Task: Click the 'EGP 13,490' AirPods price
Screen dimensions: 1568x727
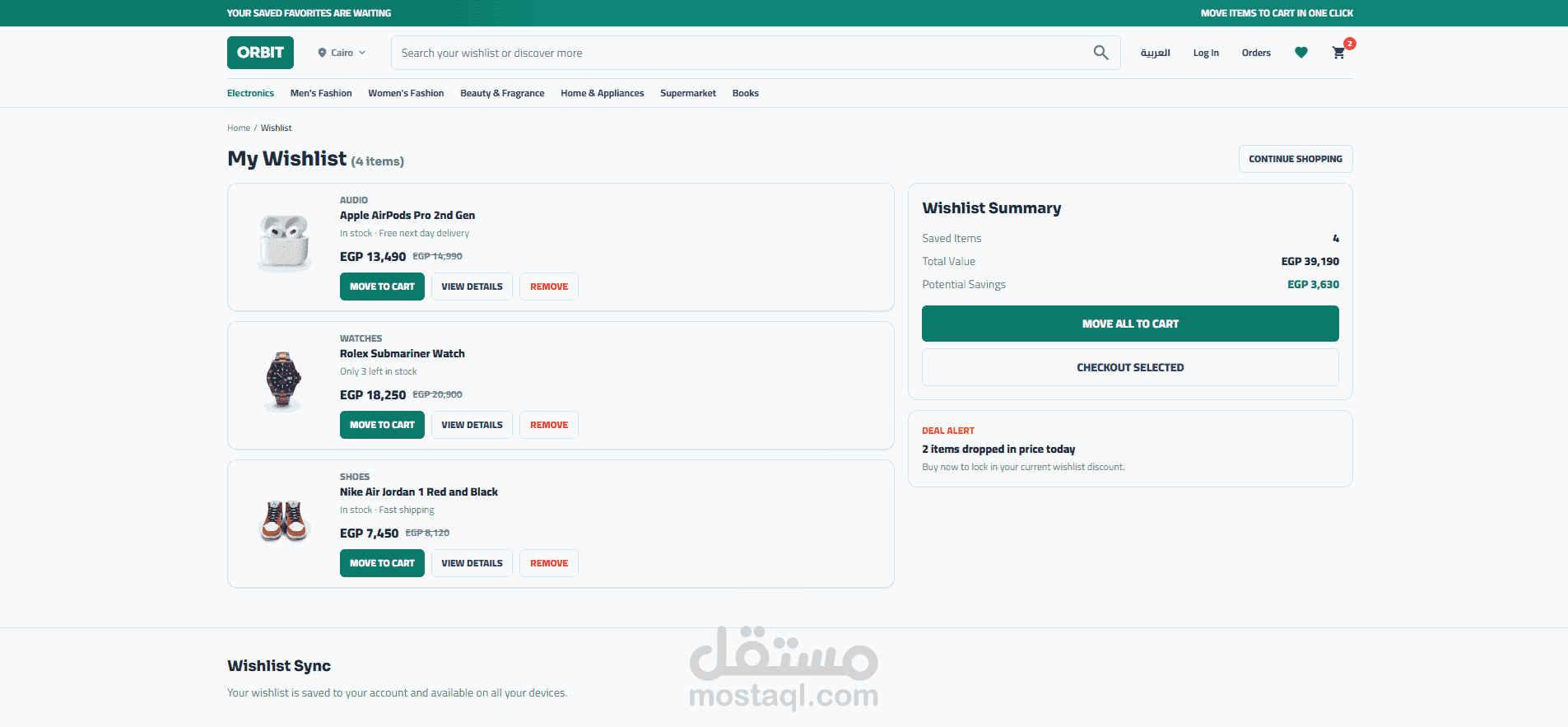Action: 373,257
